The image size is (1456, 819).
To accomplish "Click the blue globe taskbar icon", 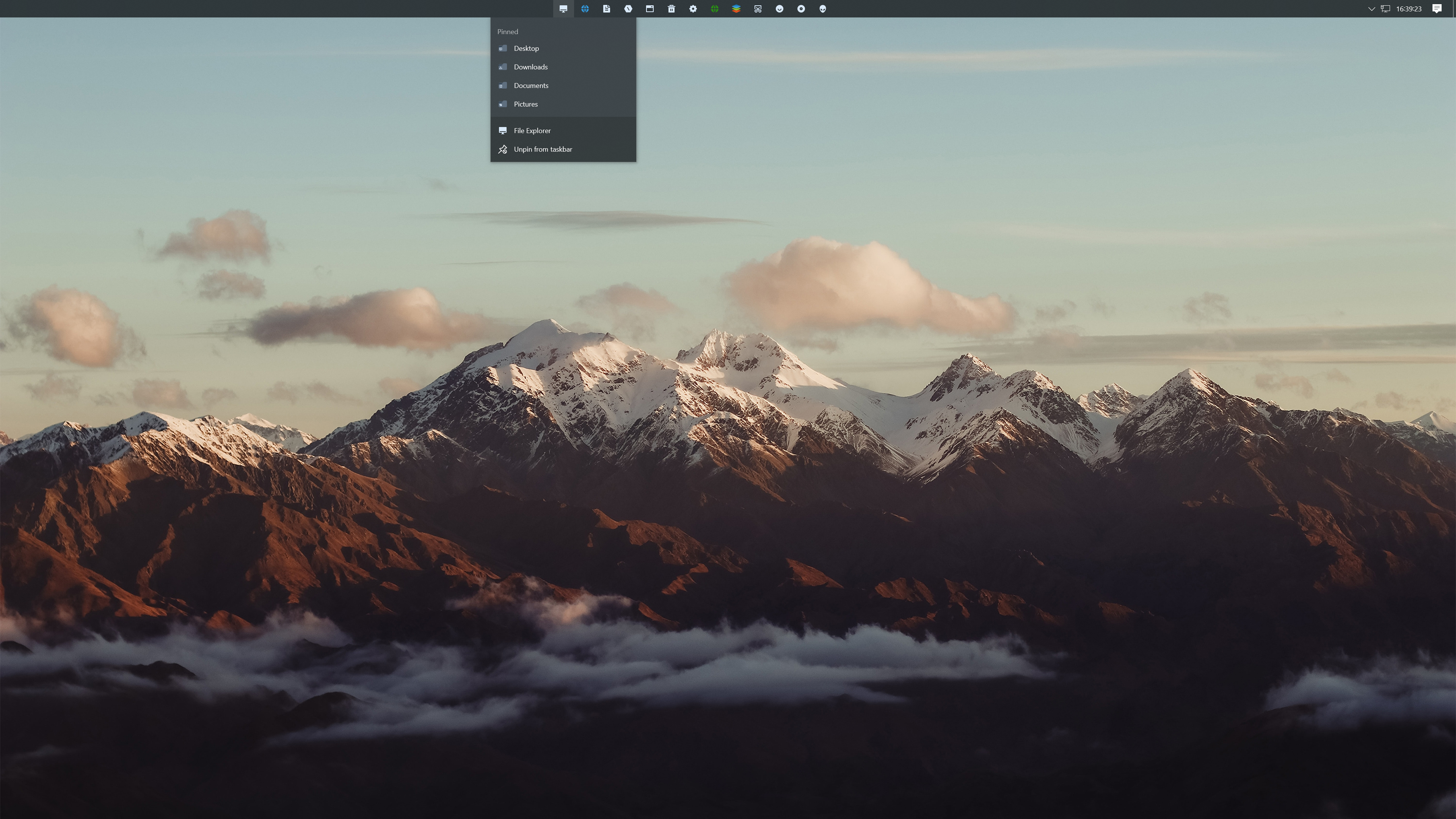I will [584, 8].
